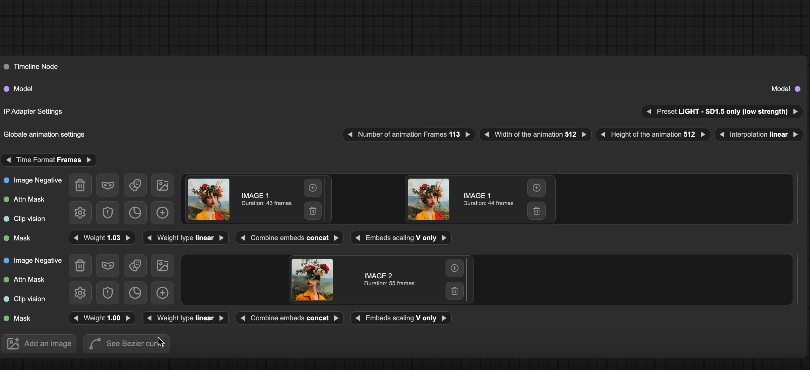Click the Model output connector dot
Viewport: 810px width, 370px height.
pos(798,89)
